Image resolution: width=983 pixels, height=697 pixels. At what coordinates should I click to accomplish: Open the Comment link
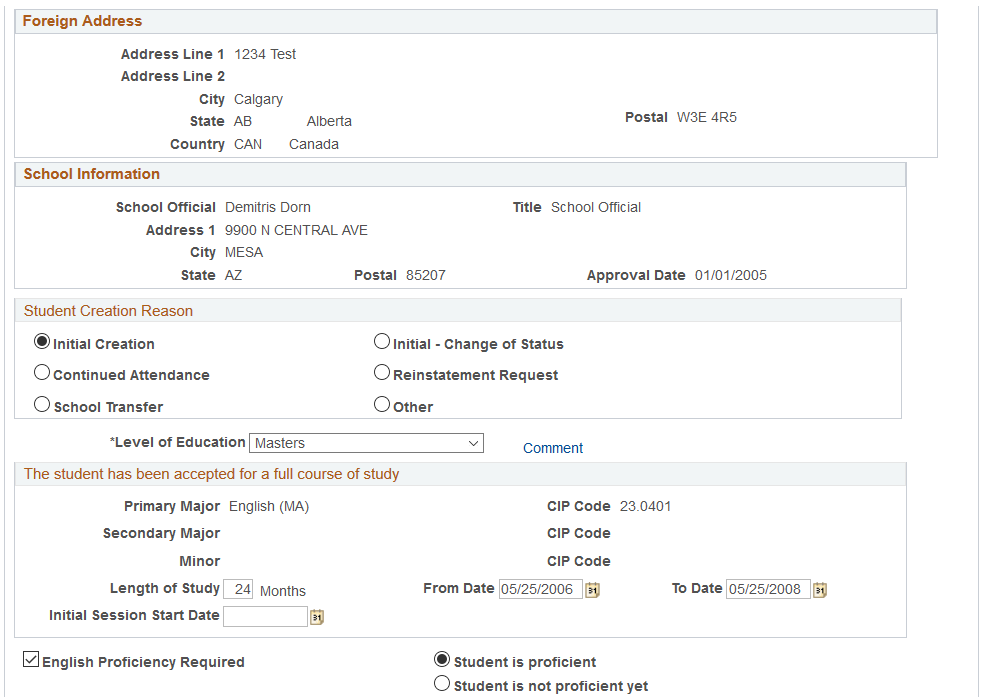[553, 448]
